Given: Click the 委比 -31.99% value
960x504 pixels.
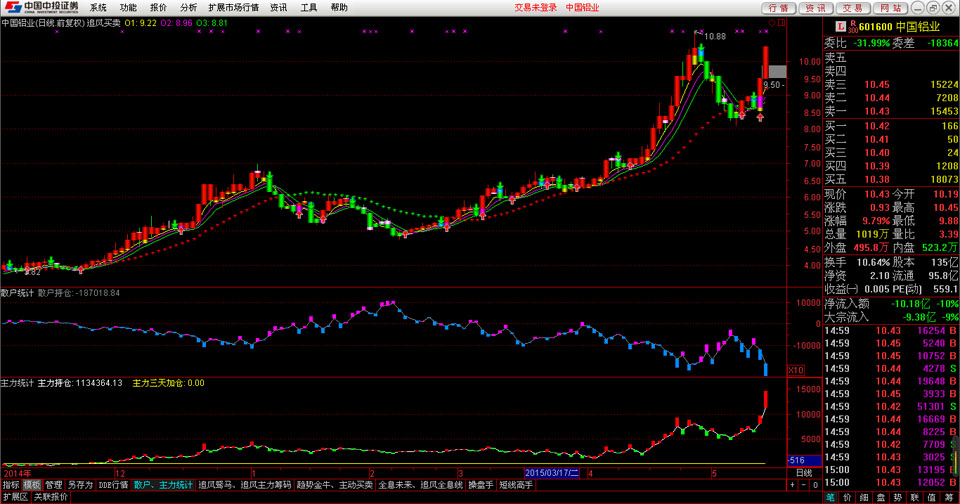Looking at the screenshot, I should pos(871,43).
